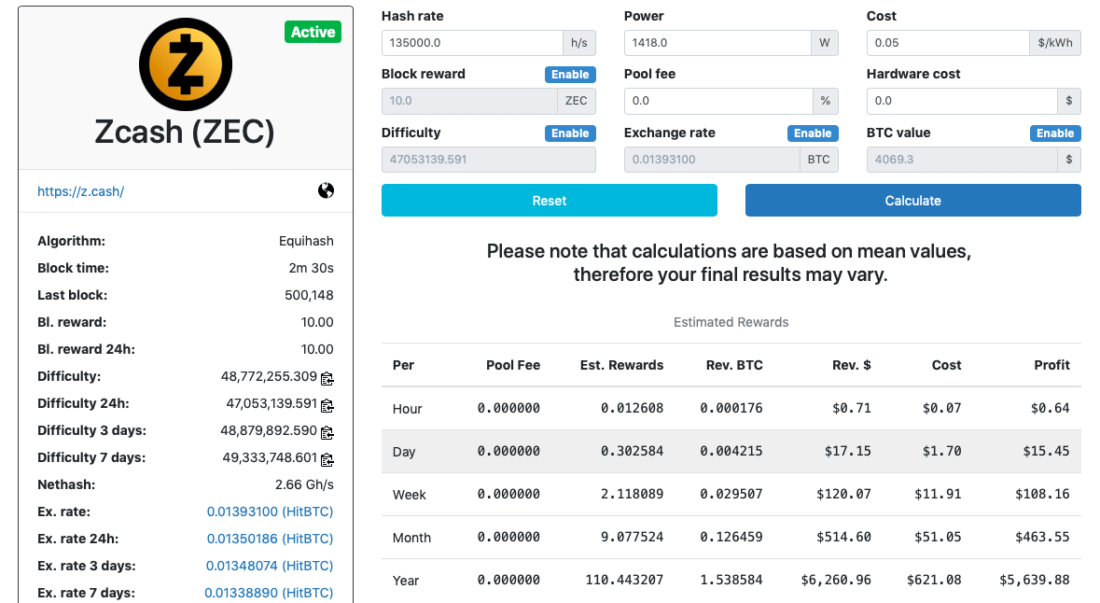Image resolution: width=1100 pixels, height=603 pixels.
Task: Copy the Difficulty 7 days value
Action: click(327, 459)
